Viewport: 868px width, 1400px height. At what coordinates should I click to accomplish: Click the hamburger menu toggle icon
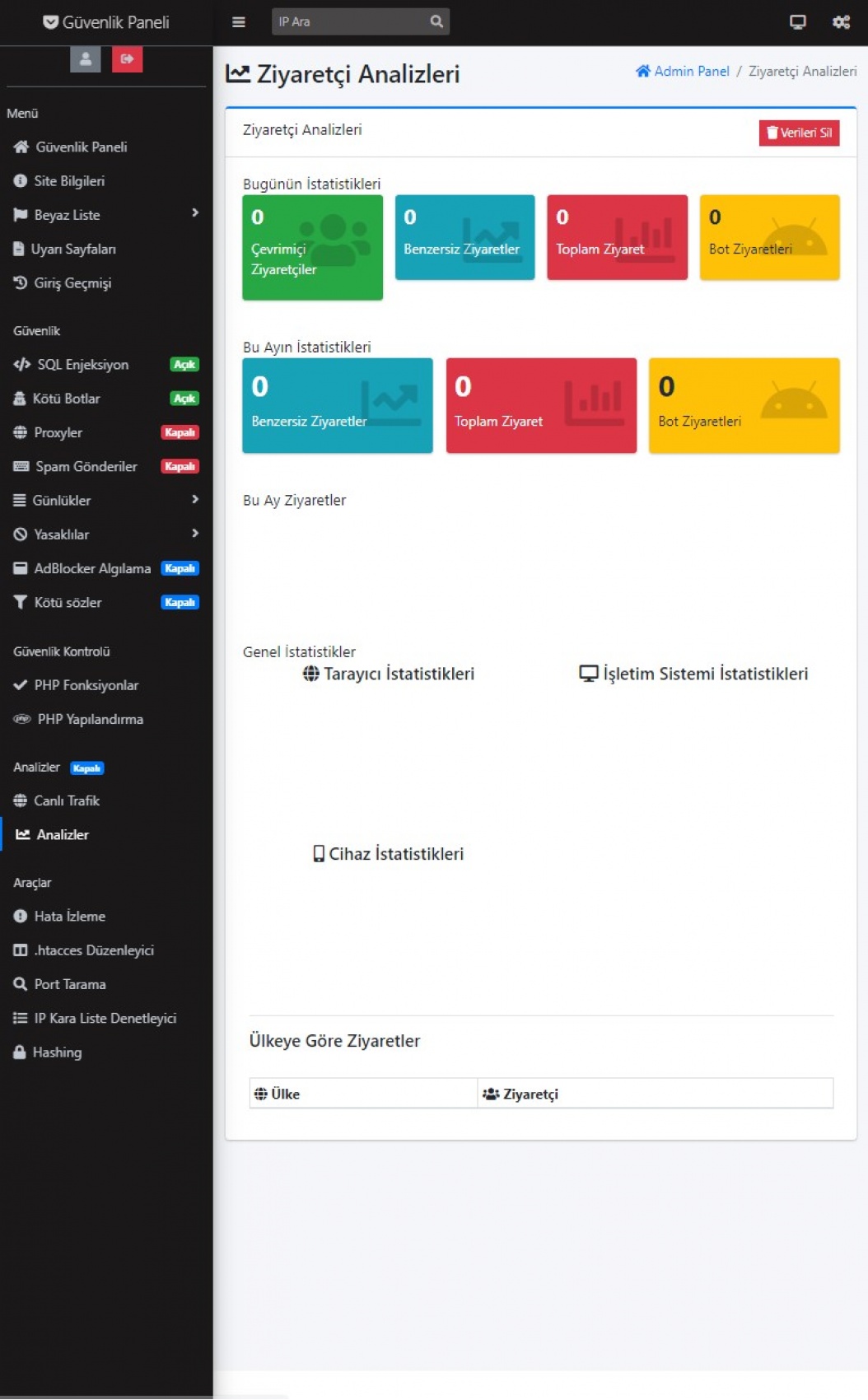point(239,22)
